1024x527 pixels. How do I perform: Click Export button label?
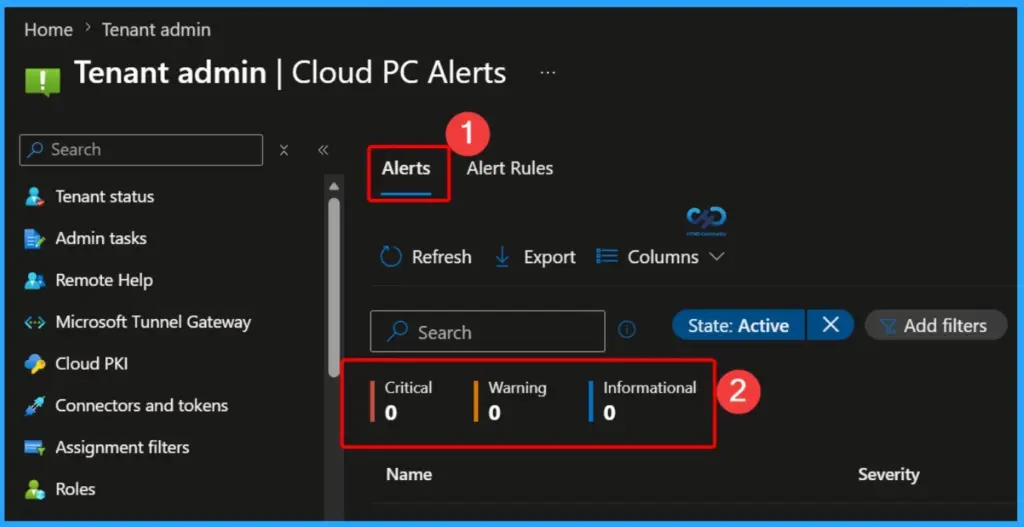(549, 257)
